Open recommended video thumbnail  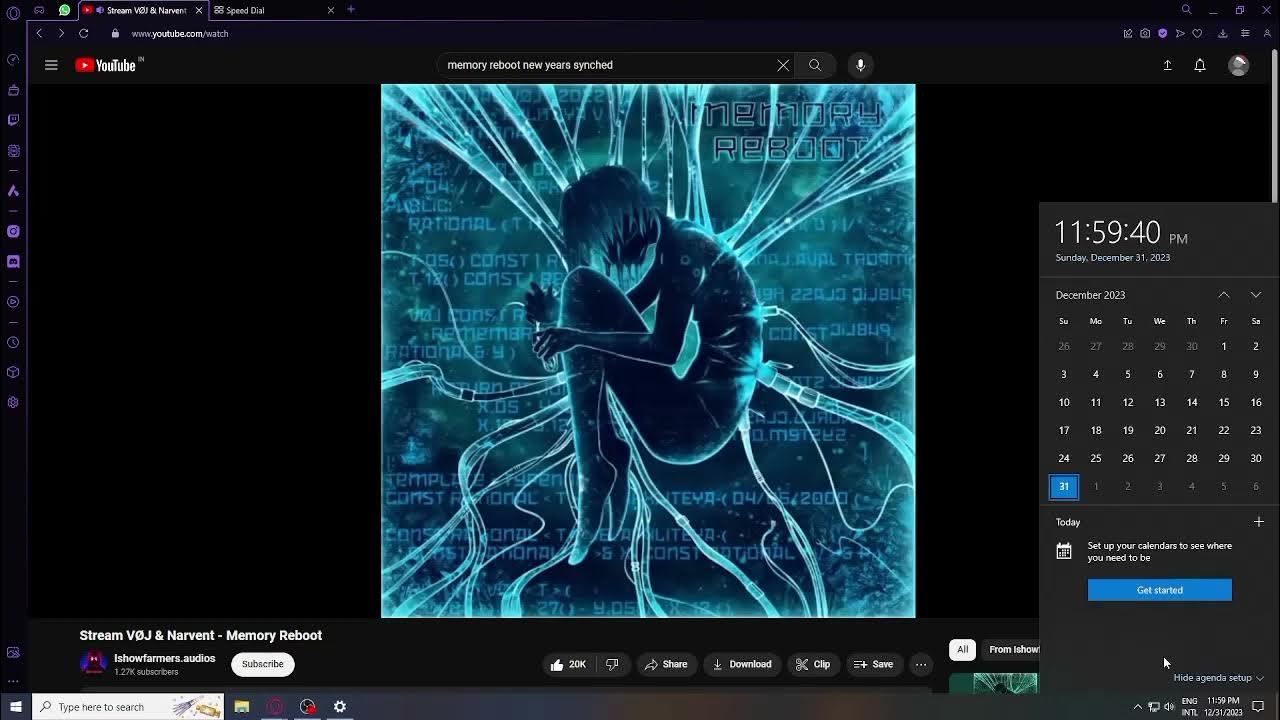(x=993, y=683)
